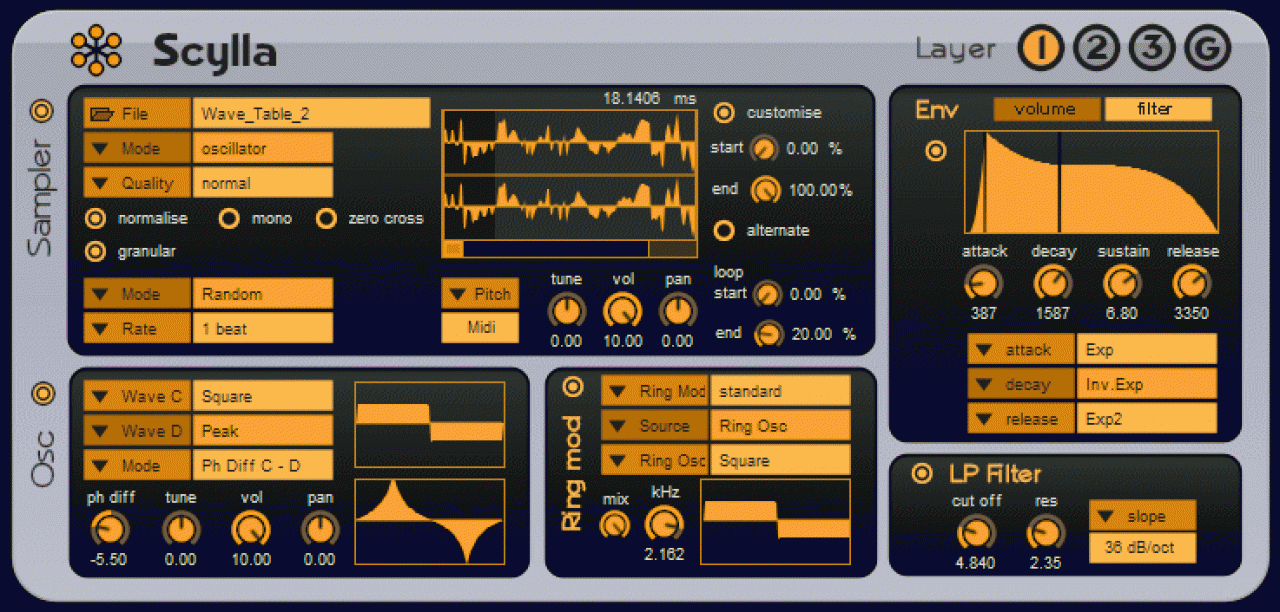Open File browser with folder icon

click(137, 114)
